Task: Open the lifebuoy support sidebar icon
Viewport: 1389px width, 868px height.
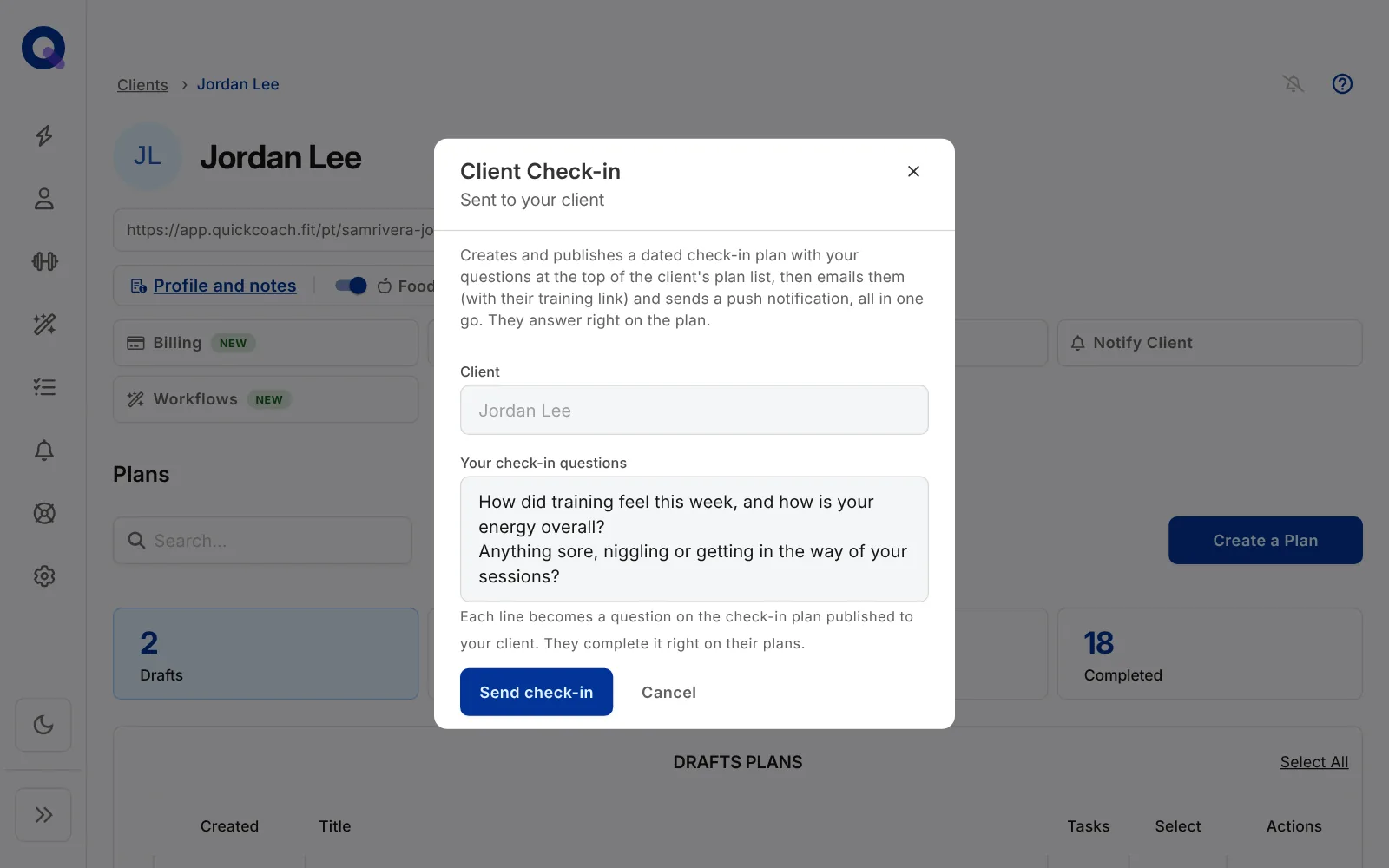Action: pyautogui.click(x=44, y=513)
